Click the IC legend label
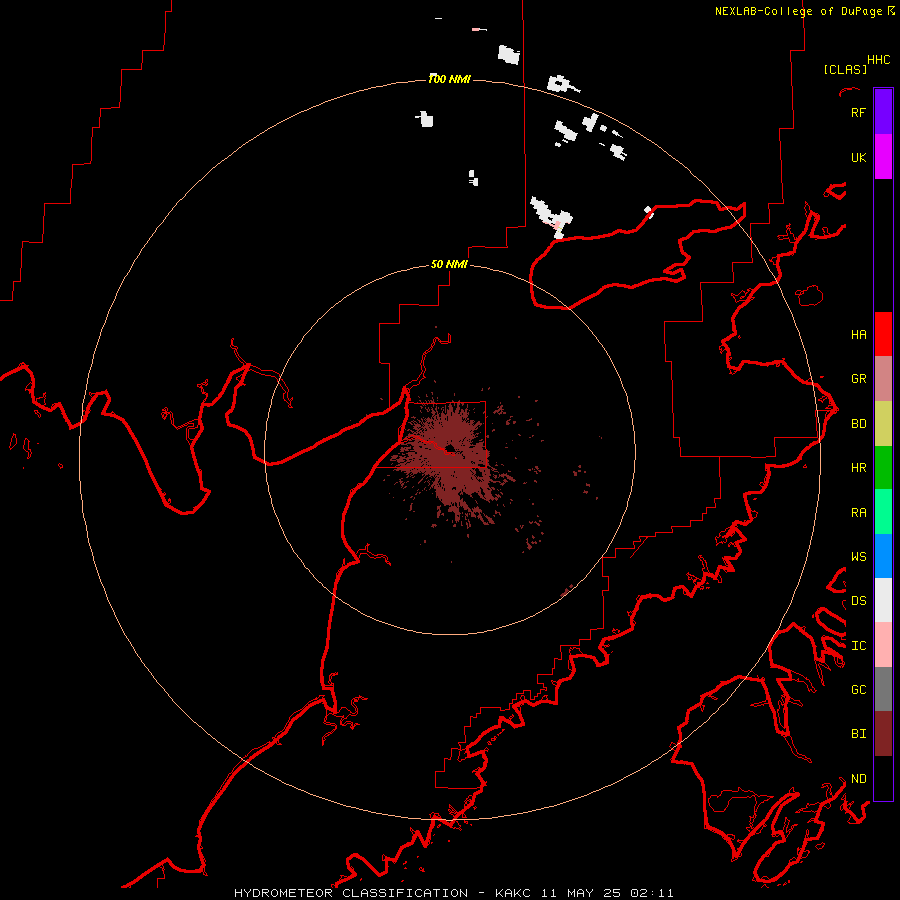 858,646
